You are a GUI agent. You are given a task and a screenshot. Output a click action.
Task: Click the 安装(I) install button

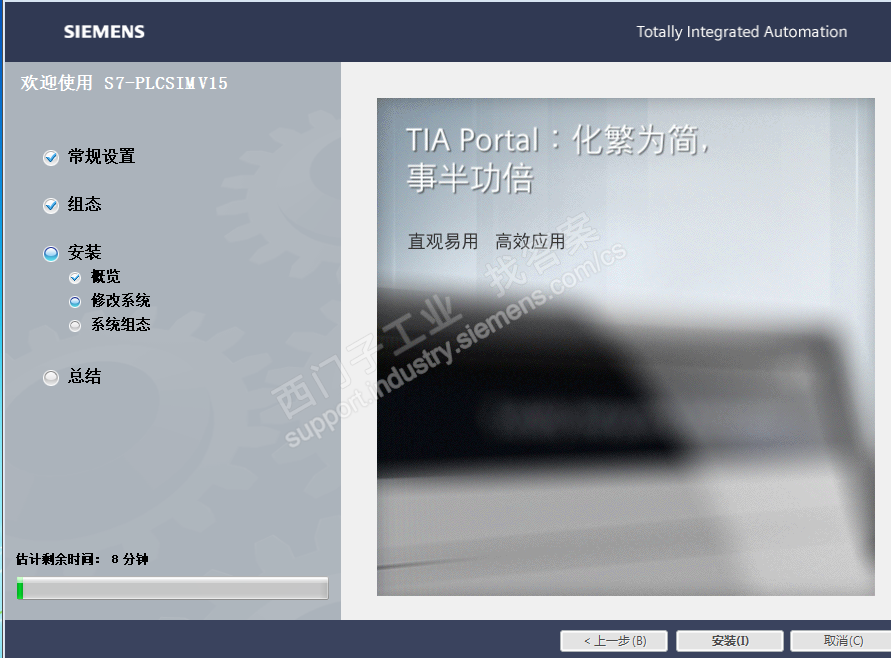point(730,641)
